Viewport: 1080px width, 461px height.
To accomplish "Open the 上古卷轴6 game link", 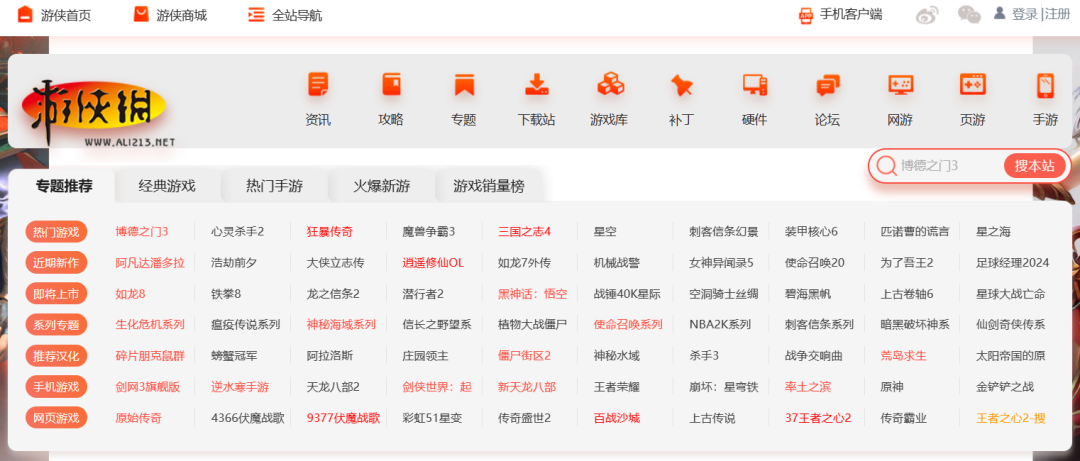I will tap(907, 294).
